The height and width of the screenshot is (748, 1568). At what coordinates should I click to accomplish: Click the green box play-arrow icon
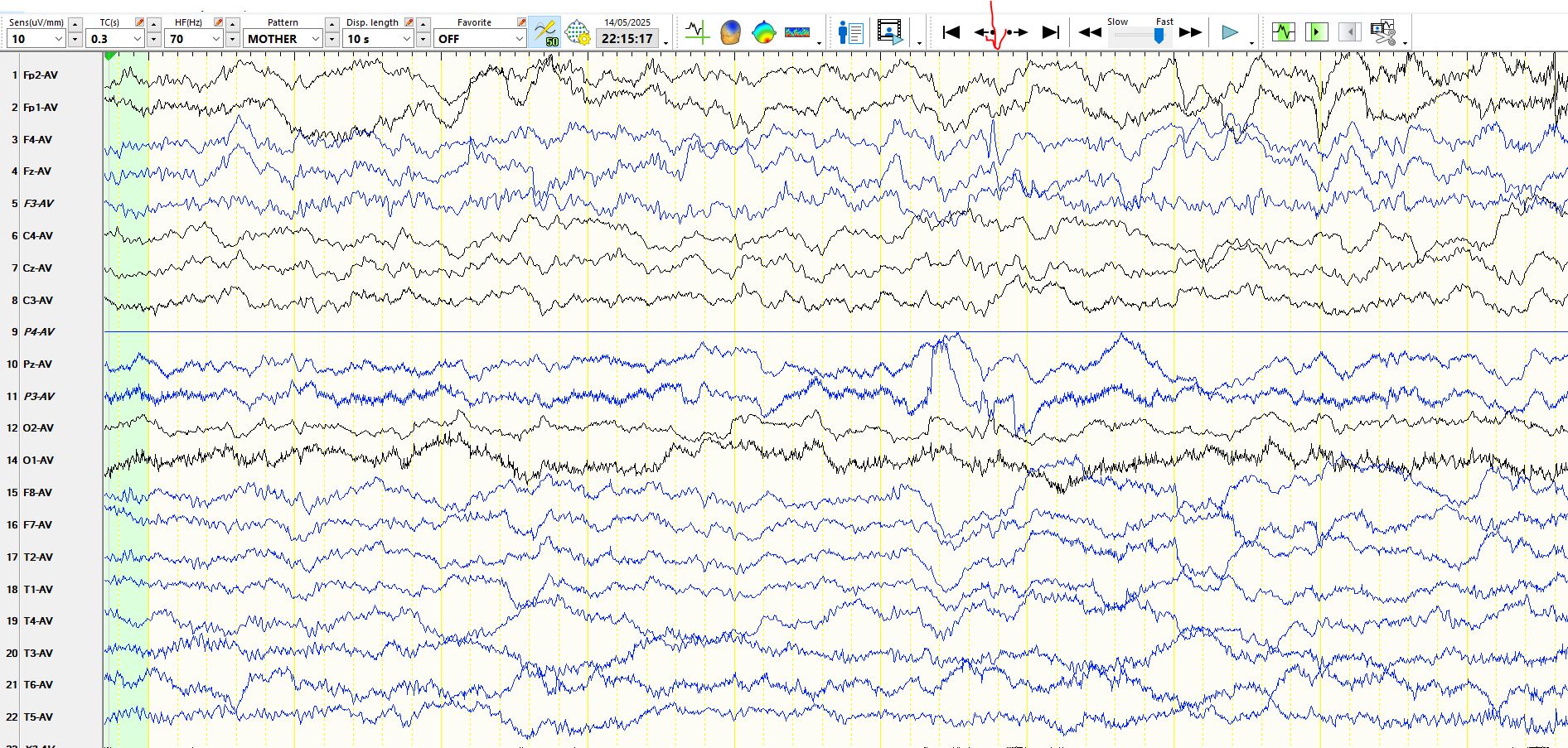click(1316, 32)
